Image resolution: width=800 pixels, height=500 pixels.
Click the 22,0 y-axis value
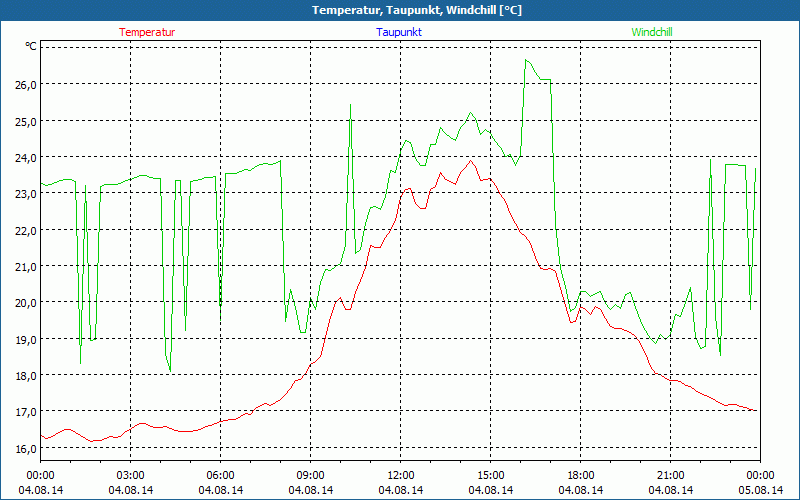click(25, 231)
